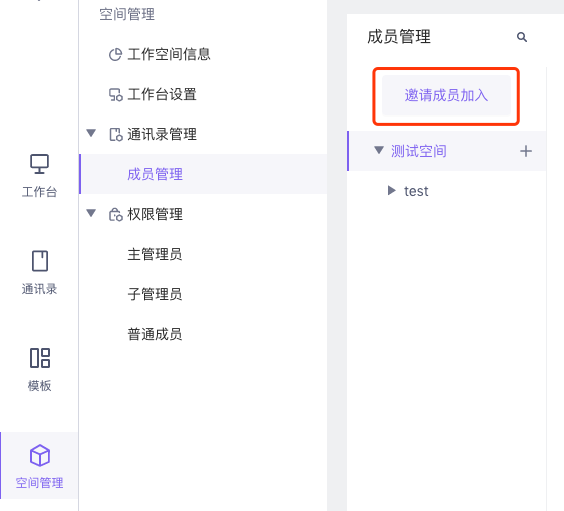
Task: Collapse the 测试空间 tree node
Action: [378, 150]
